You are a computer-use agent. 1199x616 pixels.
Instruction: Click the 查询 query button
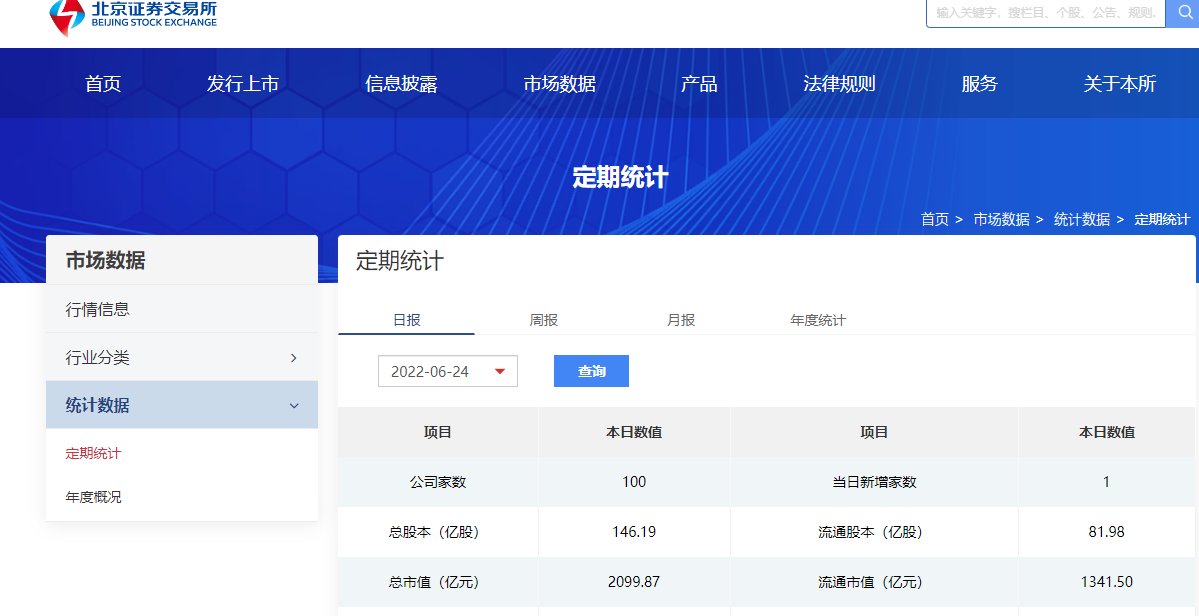(591, 370)
